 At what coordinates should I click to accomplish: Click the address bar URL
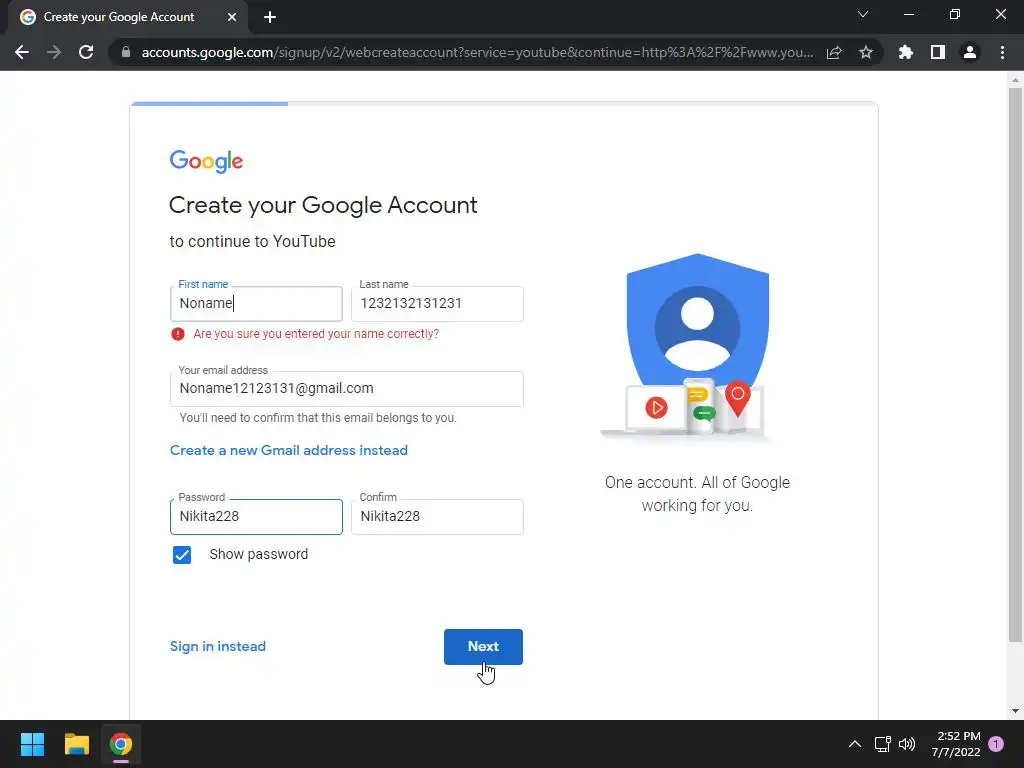(477, 52)
